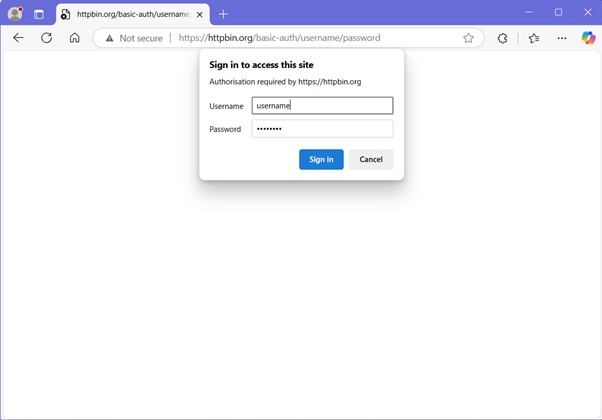Click the address bar URL text
This screenshot has width=602, height=420.
[x=280, y=38]
